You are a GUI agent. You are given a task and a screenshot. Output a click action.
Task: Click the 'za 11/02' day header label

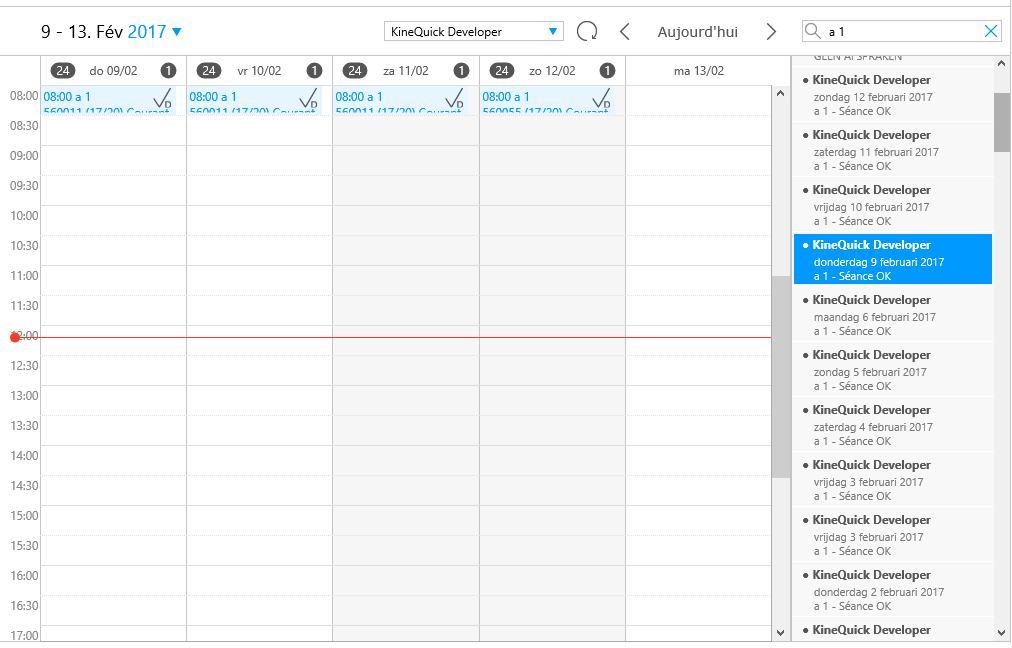(406, 71)
